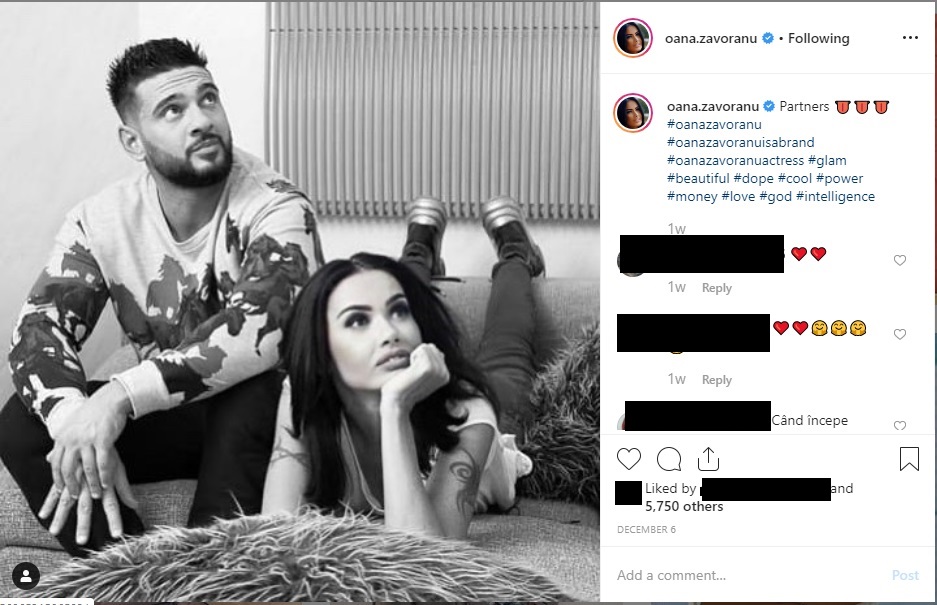Open oana.zavoranu username in header
937x605 pixels.
coord(711,38)
